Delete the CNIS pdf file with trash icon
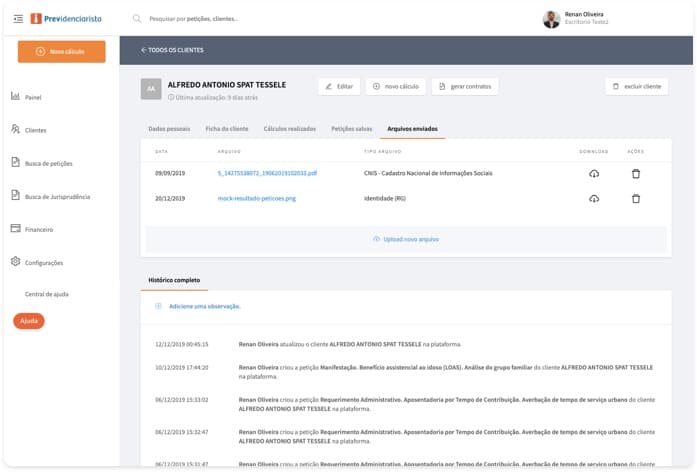Image resolution: width=697 pixels, height=472 pixels. pyautogui.click(x=636, y=174)
